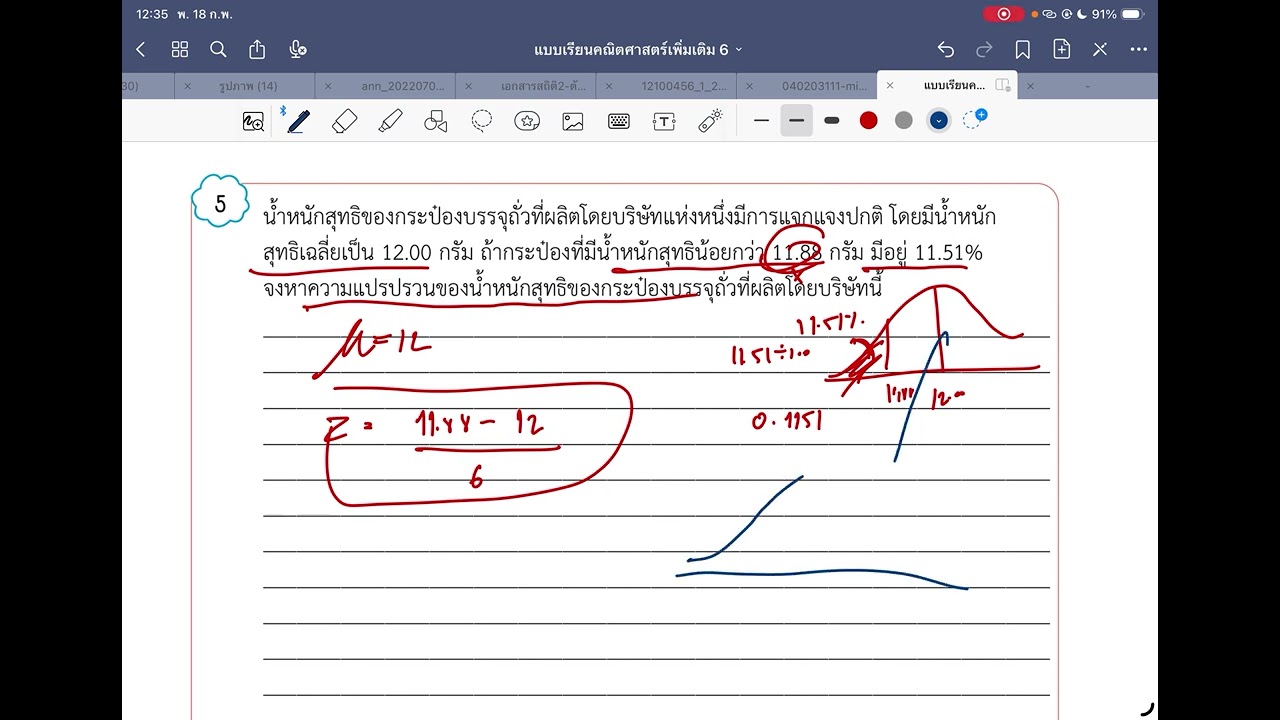Close the 12100456_1_2 tab
Screen dimensions: 1280x720
point(608,86)
